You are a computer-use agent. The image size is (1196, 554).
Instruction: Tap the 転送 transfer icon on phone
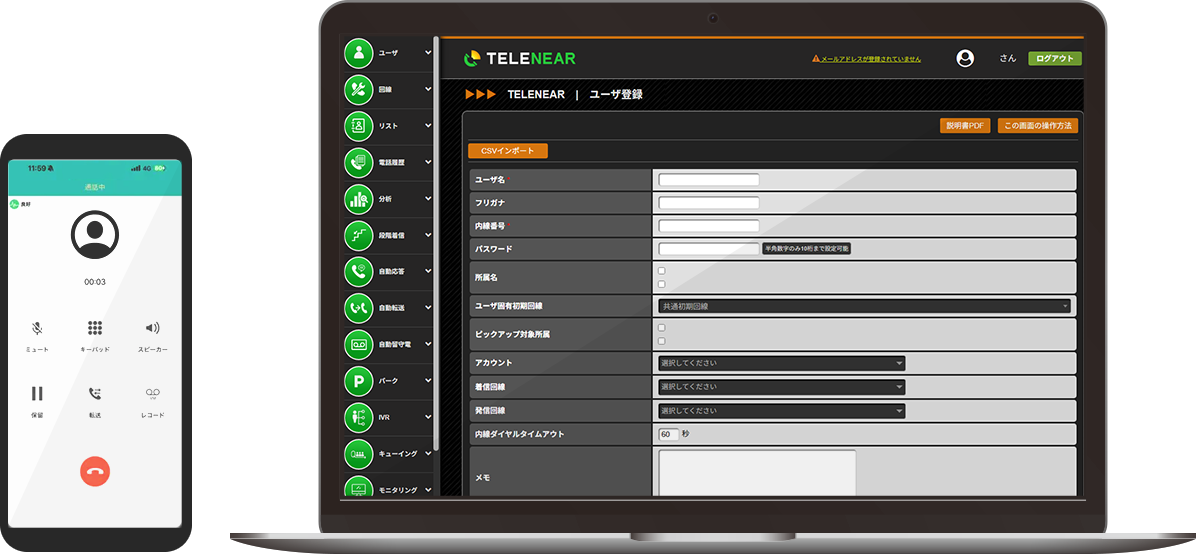point(95,394)
